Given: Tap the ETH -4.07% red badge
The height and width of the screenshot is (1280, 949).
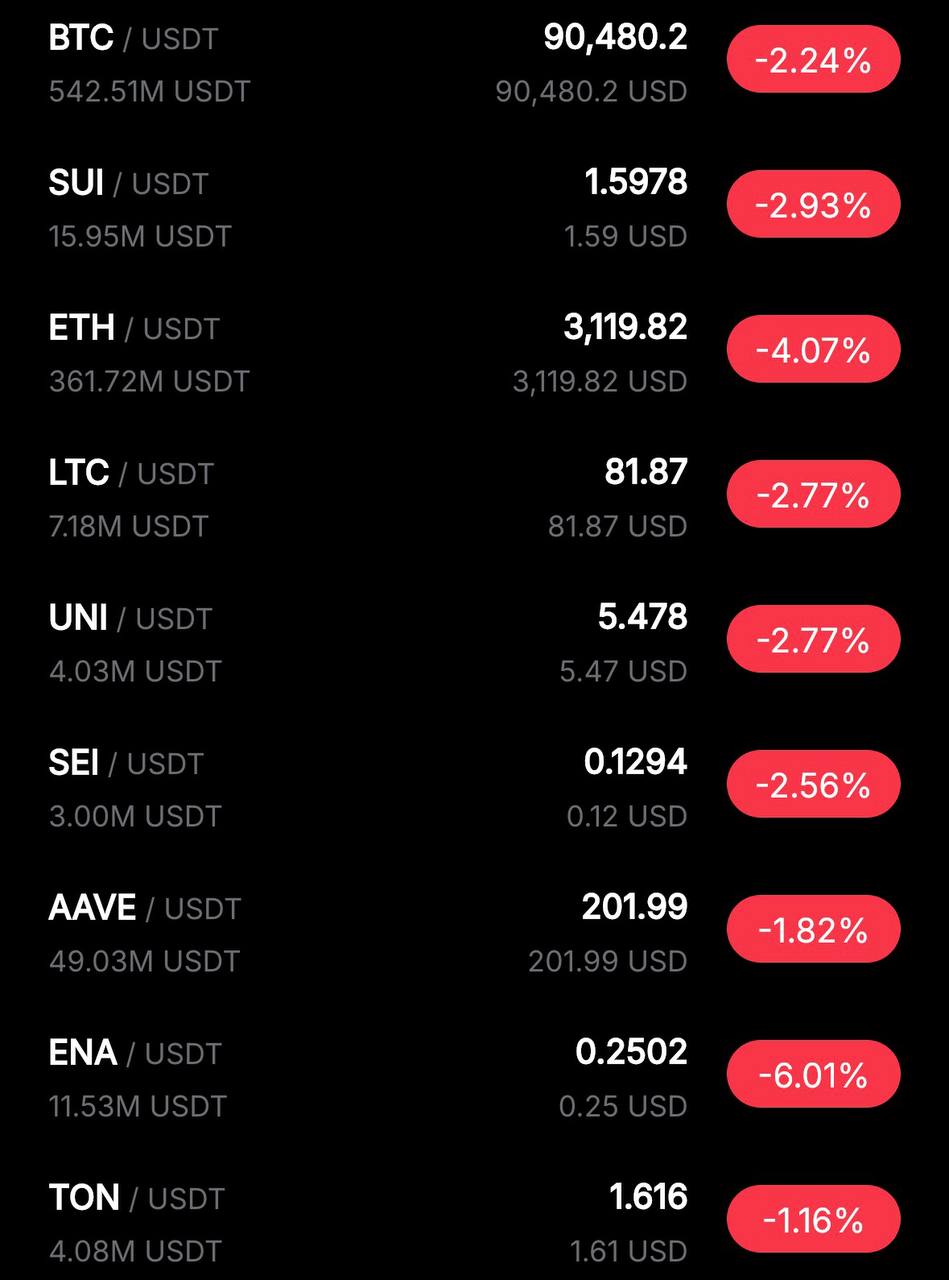Looking at the screenshot, I should (813, 351).
